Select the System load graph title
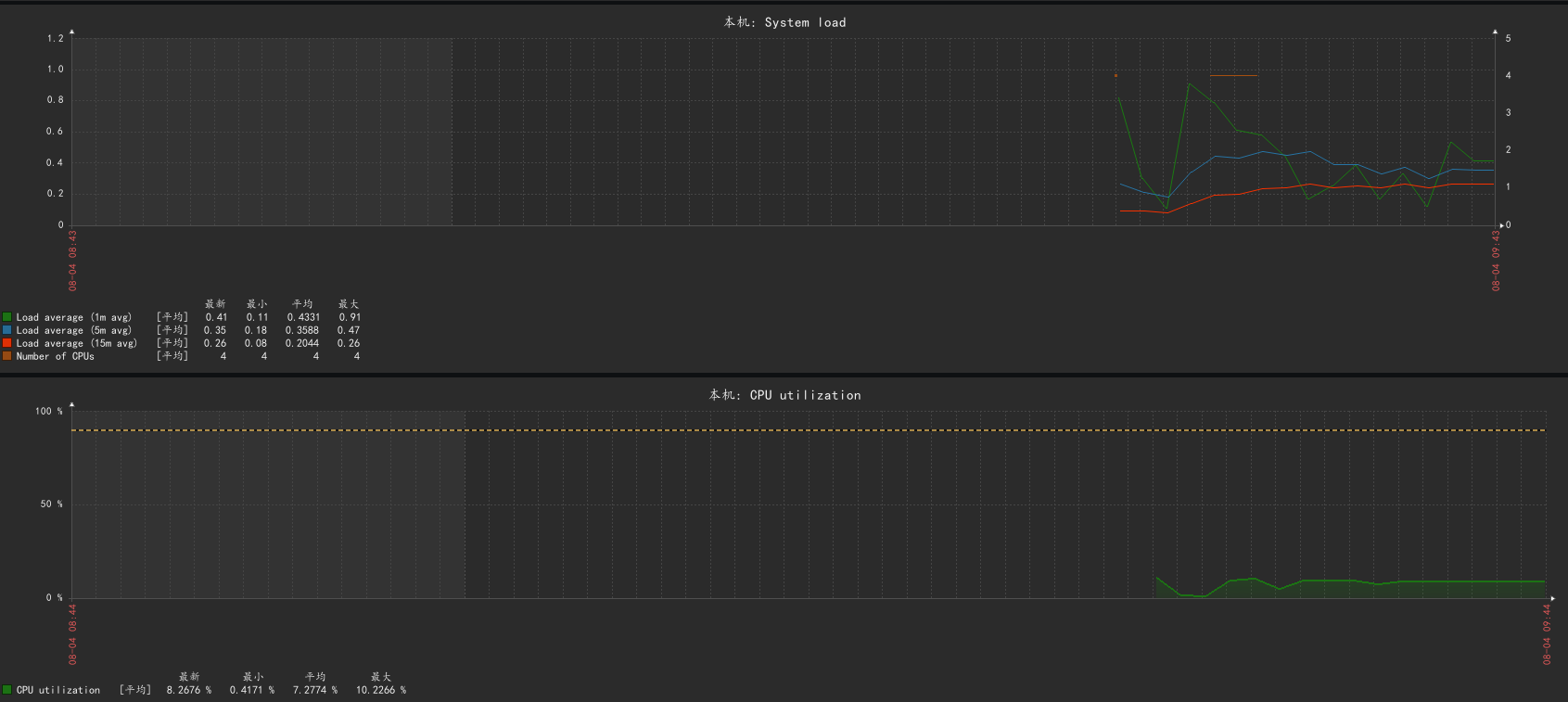This screenshot has height=702, width=1568. [x=784, y=22]
